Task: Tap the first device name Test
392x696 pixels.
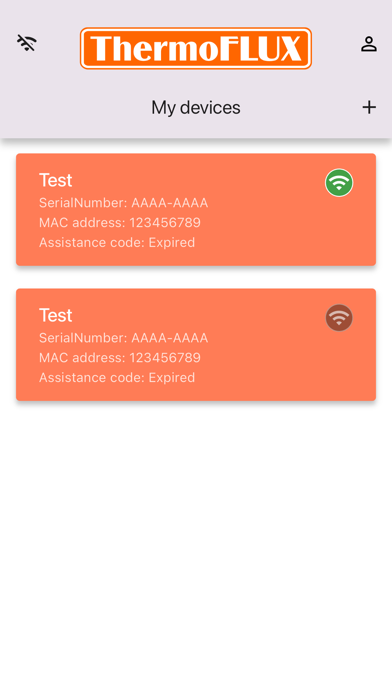Action: click(55, 180)
